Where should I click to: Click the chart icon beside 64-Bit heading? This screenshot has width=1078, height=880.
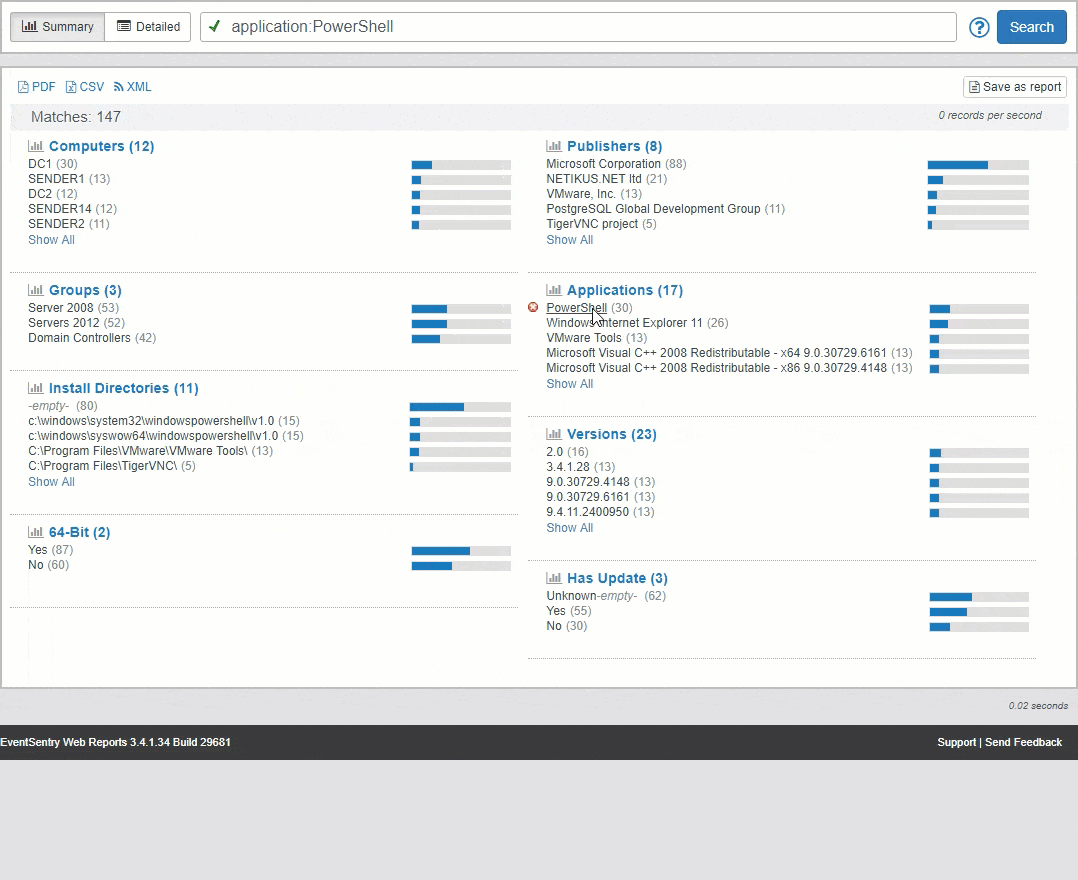point(36,532)
